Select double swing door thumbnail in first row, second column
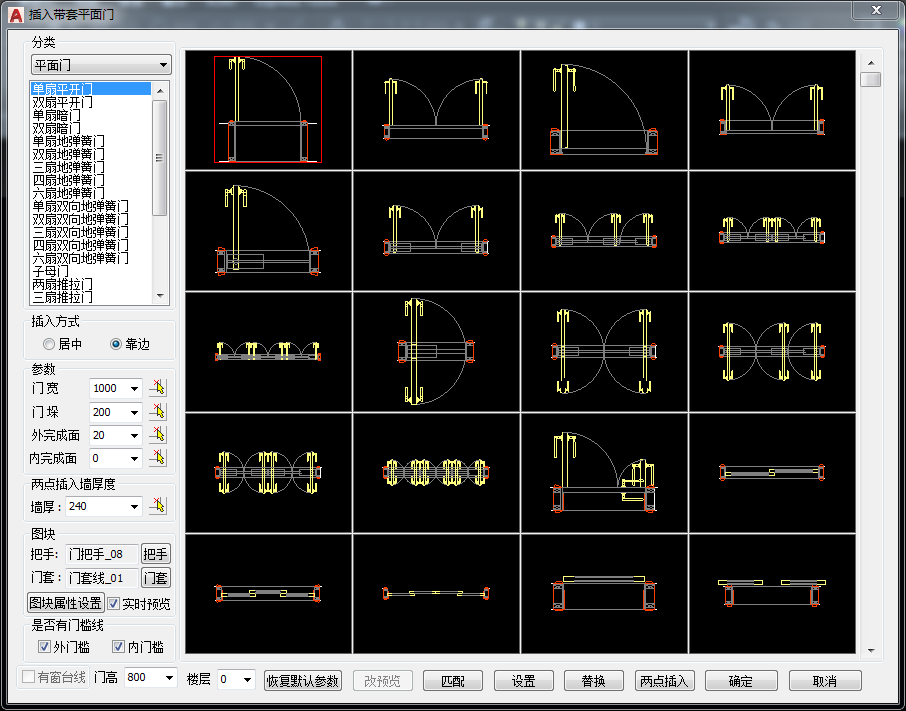The image size is (906, 711). click(436, 110)
